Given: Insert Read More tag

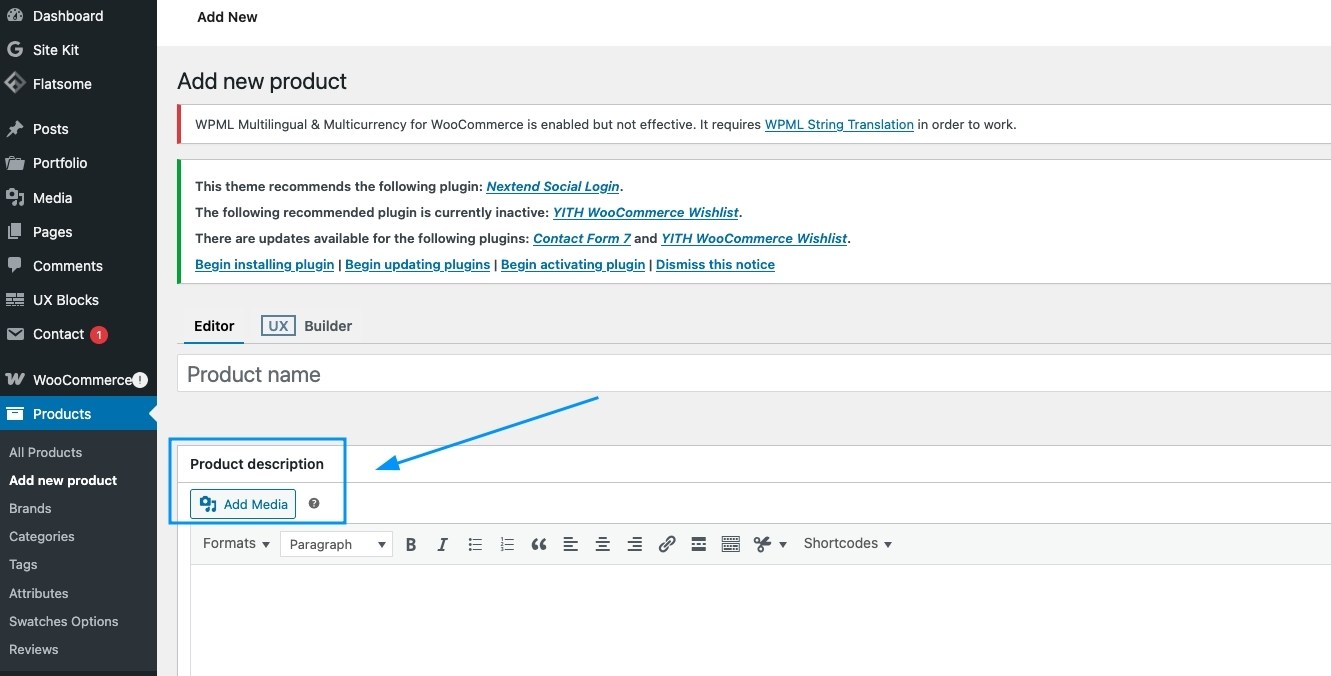Looking at the screenshot, I should point(699,544).
